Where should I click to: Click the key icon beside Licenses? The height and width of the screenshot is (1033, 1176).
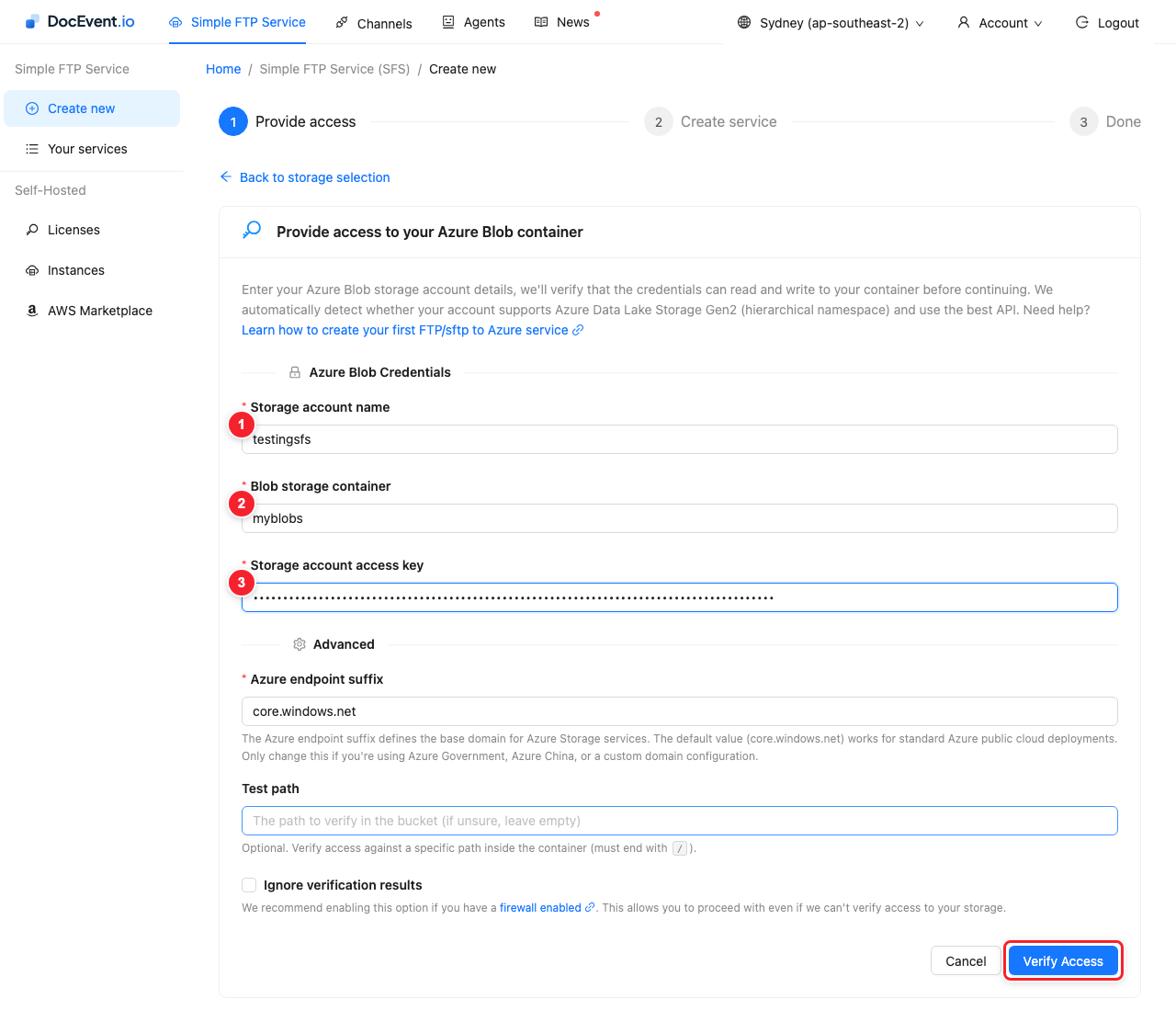32,230
